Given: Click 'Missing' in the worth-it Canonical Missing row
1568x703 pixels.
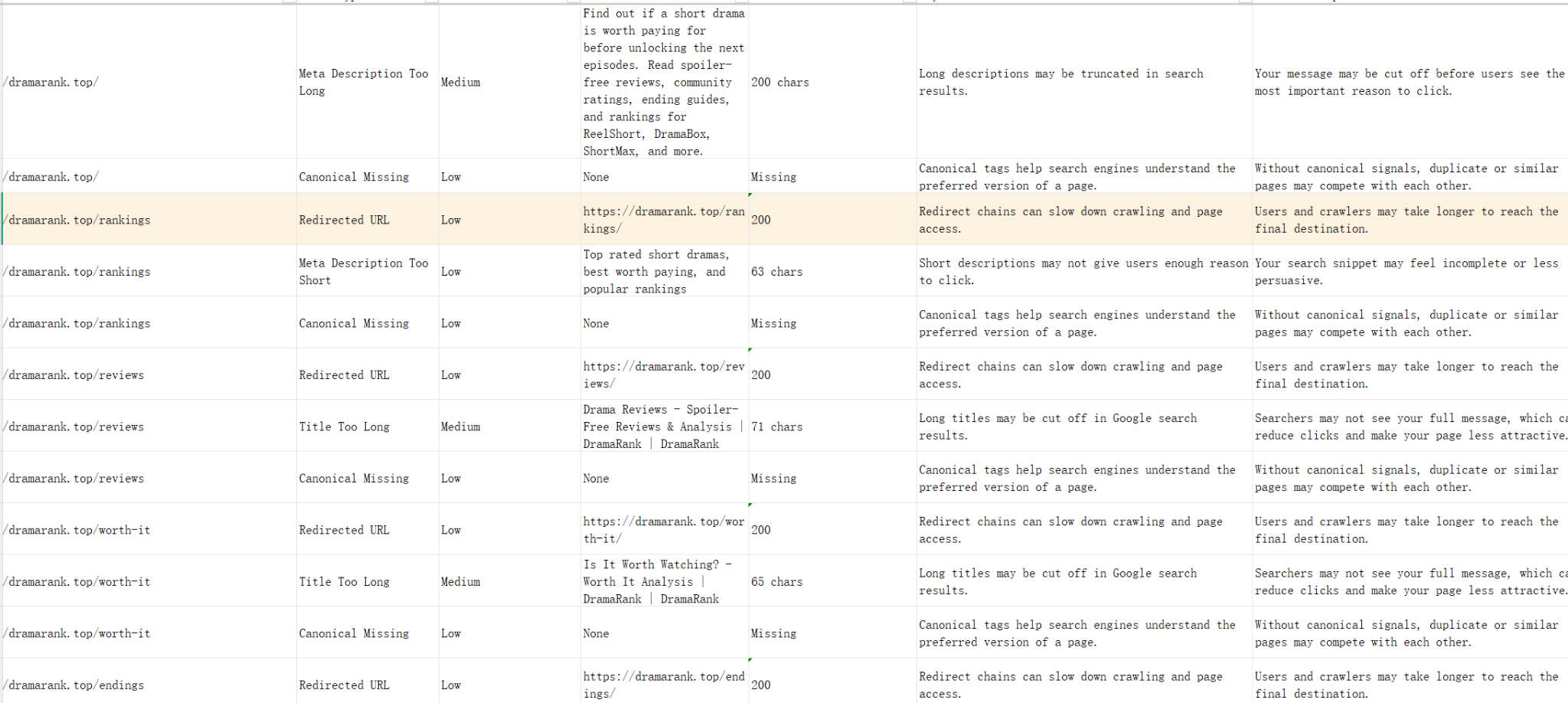Looking at the screenshot, I should click(x=773, y=633).
